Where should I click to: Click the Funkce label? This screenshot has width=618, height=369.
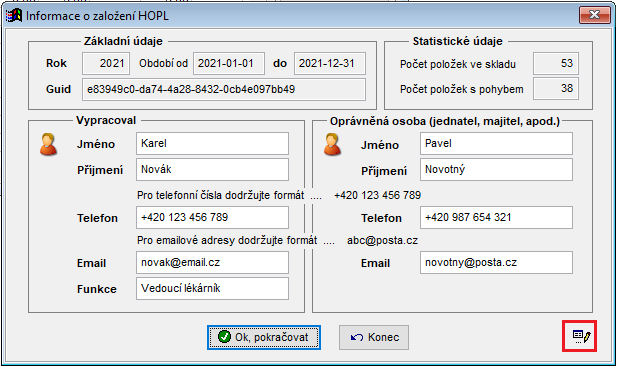pyautogui.click(x=97, y=289)
